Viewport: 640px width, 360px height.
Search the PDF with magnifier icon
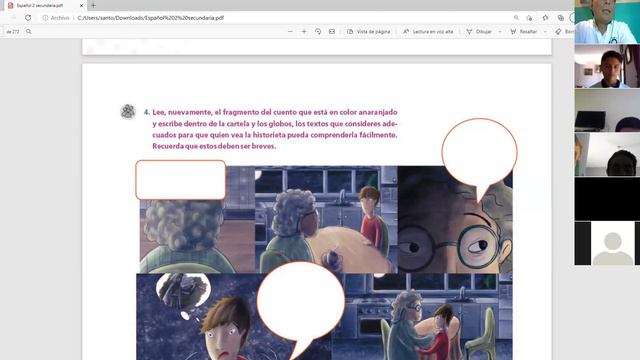(29, 31)
